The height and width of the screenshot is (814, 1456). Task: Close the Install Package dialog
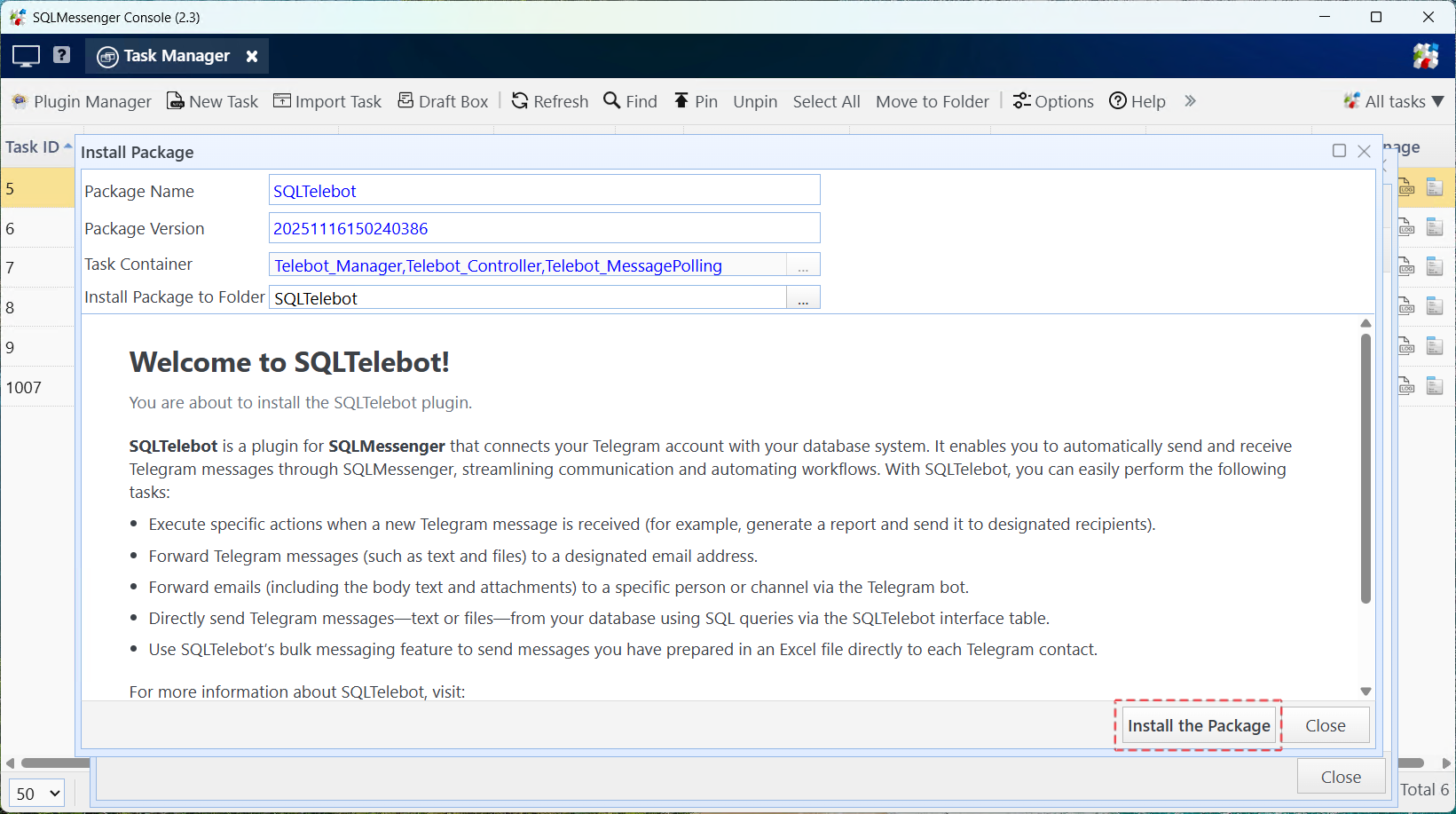point(1364,151)
